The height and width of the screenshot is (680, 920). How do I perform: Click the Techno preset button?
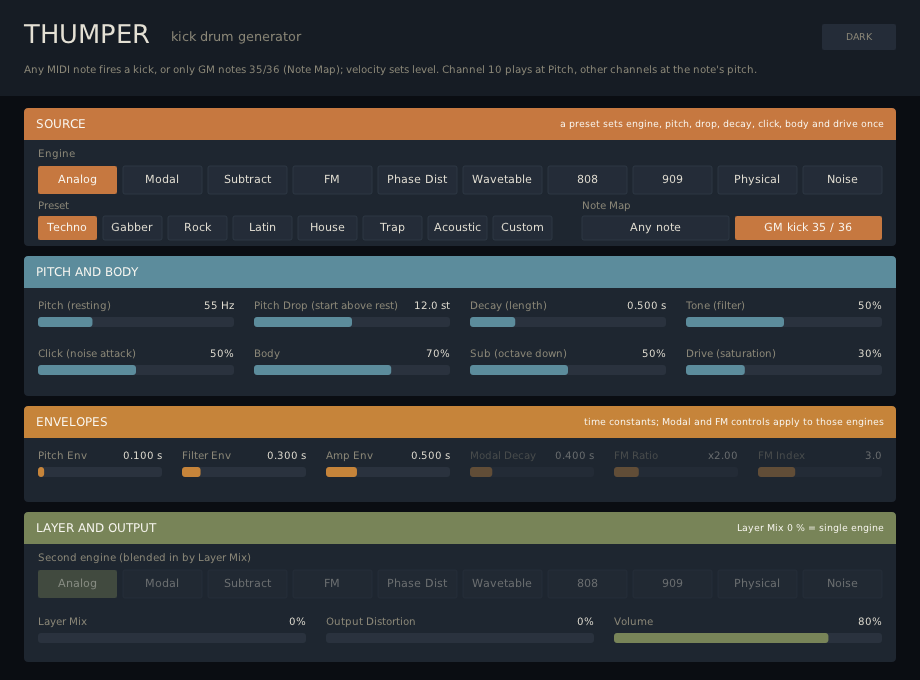click(x=67, y=228)
